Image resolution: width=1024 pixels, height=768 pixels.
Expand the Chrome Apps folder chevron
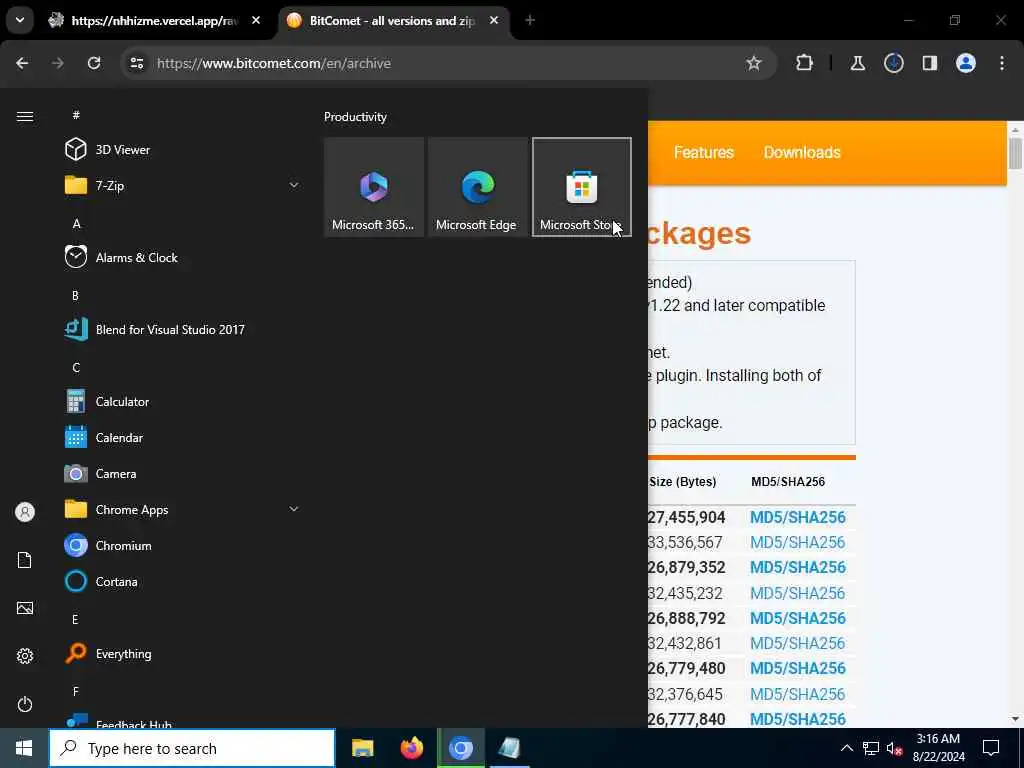click(294, 509)
